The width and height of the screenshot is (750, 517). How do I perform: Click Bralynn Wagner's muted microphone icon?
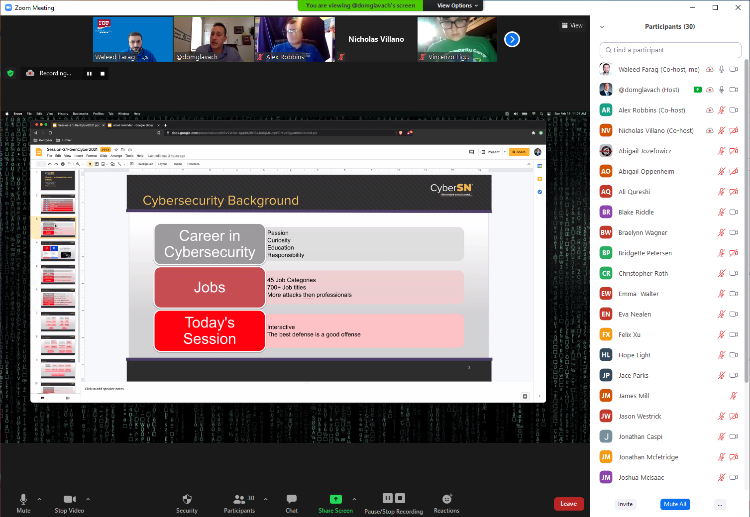coord(721,232)
